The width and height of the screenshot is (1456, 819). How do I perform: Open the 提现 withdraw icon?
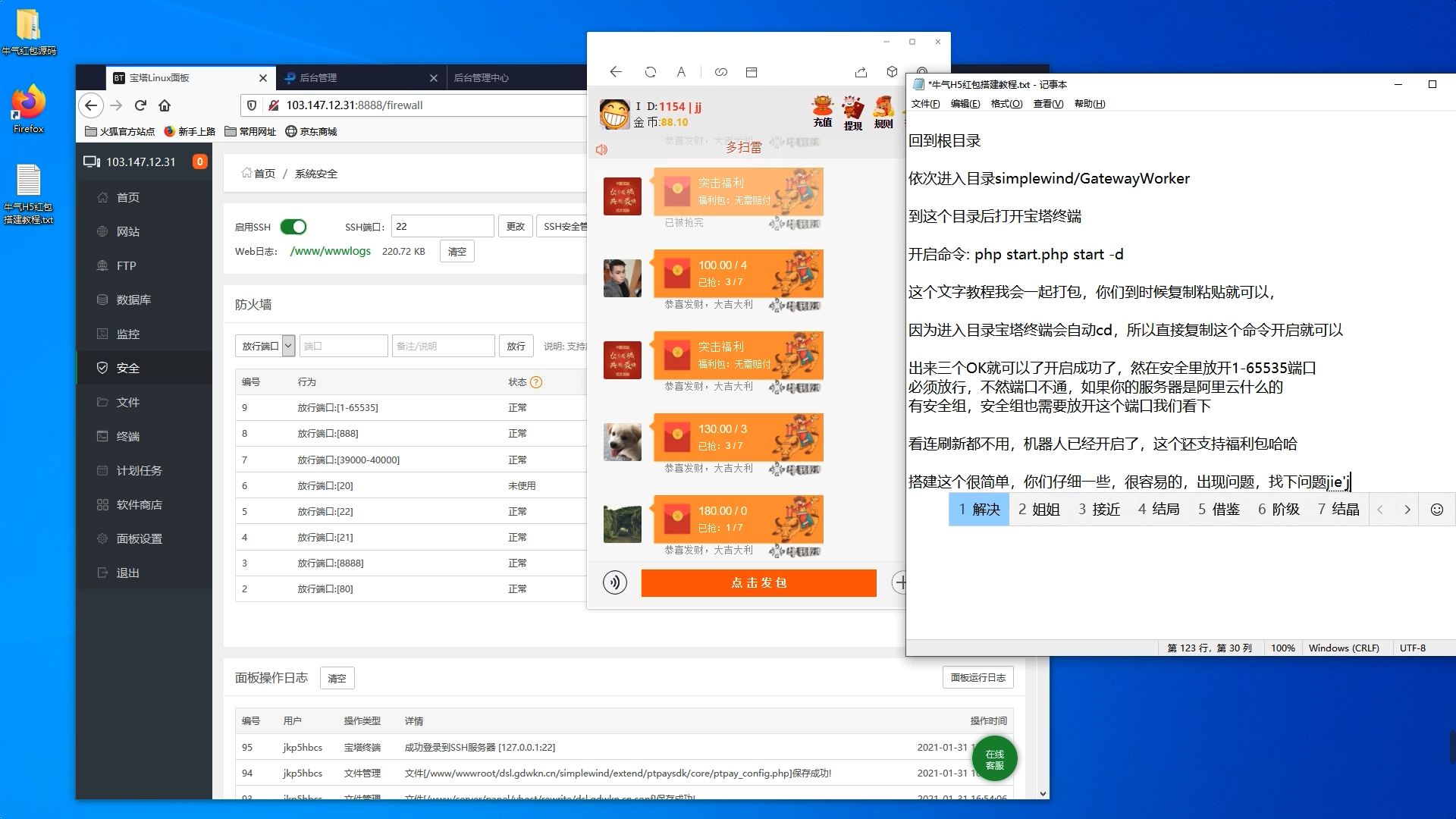(853, 113)
